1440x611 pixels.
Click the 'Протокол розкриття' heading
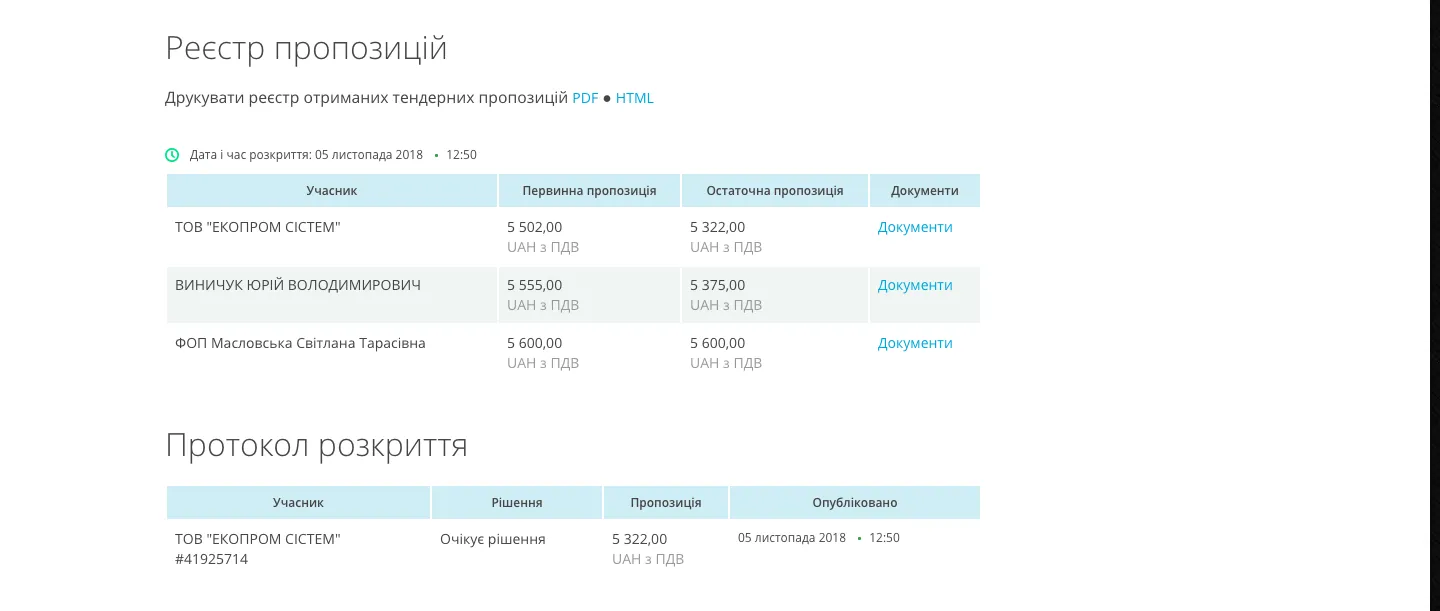316,445
